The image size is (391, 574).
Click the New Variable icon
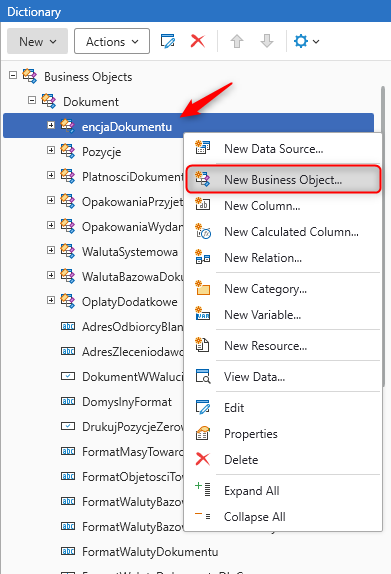point(203,314)
